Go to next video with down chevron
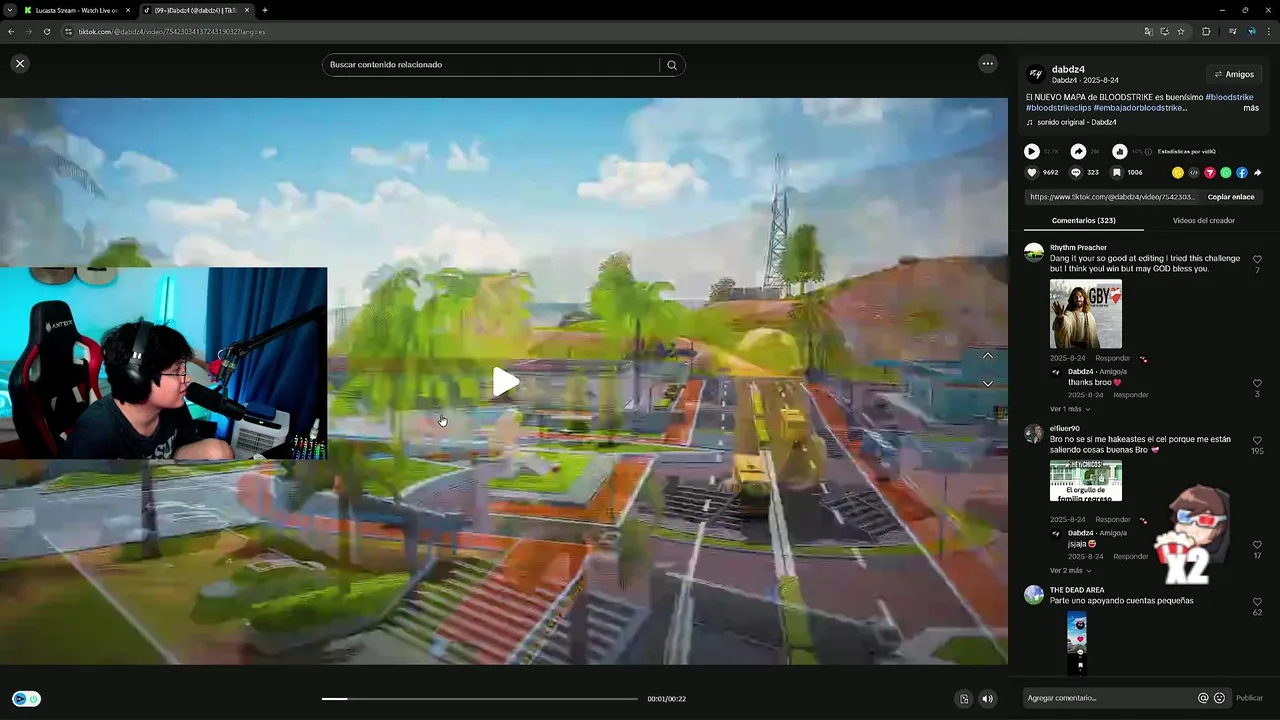 coord(988,384)
